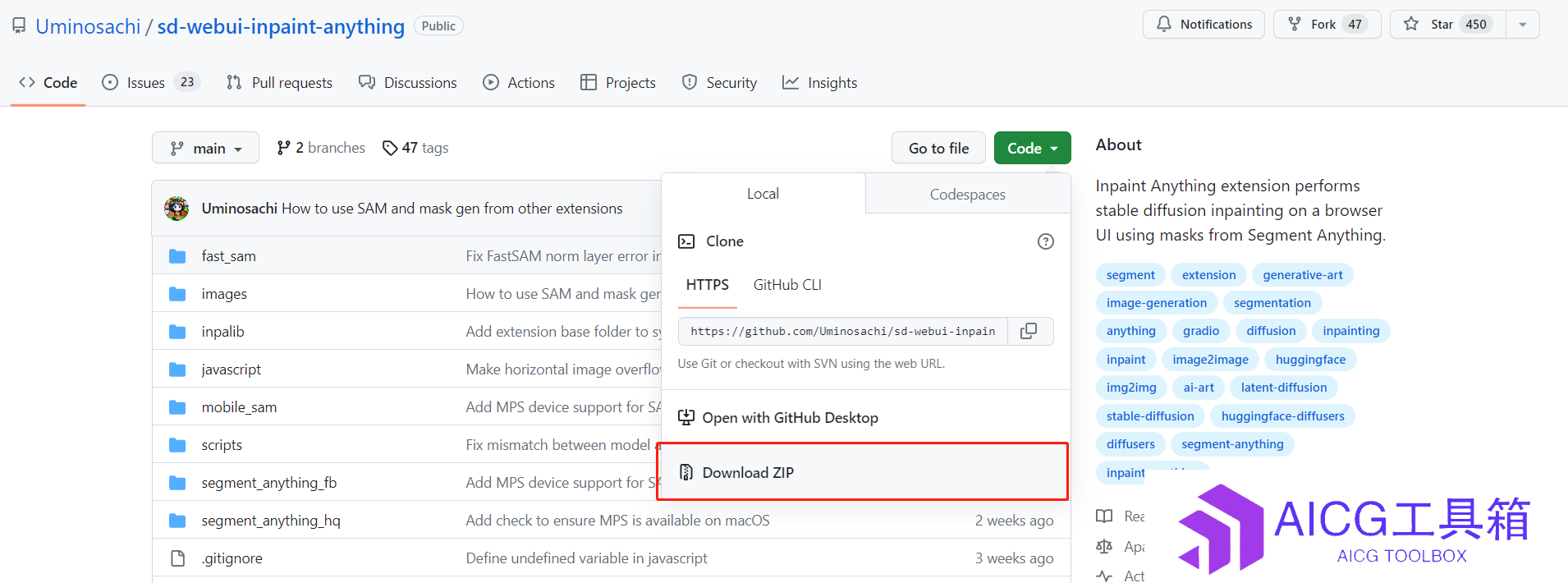Screen dimensions: 1568x583
Task: Click the Notifications button
Action: (x=1204, y=25)
